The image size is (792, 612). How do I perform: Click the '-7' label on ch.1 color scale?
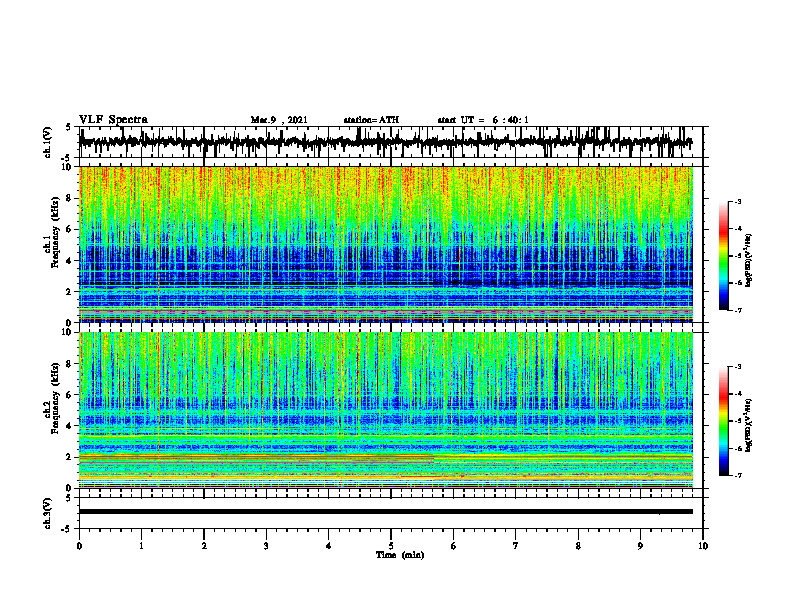(737, 310)
